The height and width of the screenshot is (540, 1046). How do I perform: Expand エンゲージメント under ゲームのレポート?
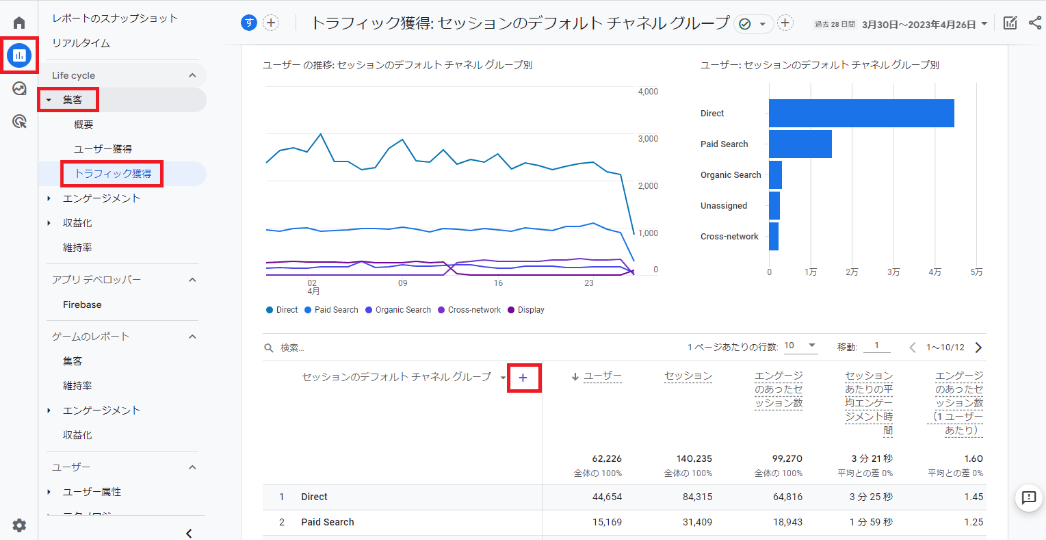pos(49,411)
